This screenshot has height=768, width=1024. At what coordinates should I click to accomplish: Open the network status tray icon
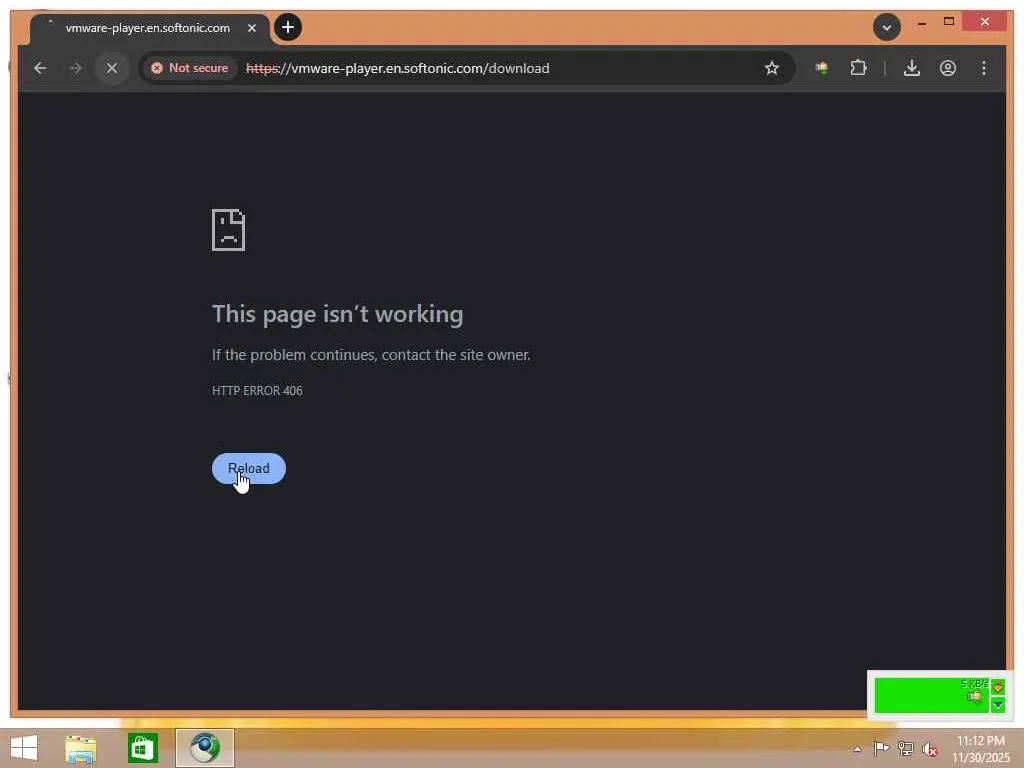coord(905,748)
